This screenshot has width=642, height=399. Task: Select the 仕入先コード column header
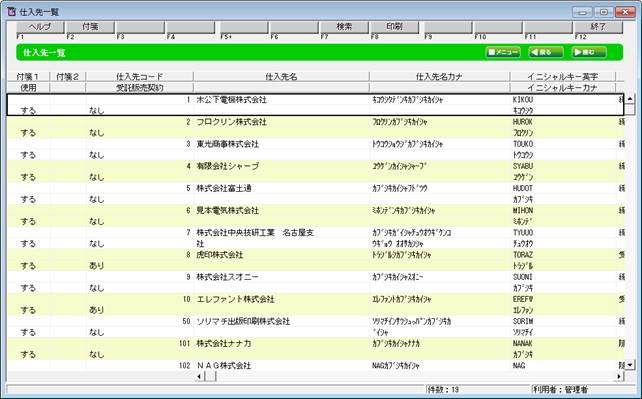(139, 77)
